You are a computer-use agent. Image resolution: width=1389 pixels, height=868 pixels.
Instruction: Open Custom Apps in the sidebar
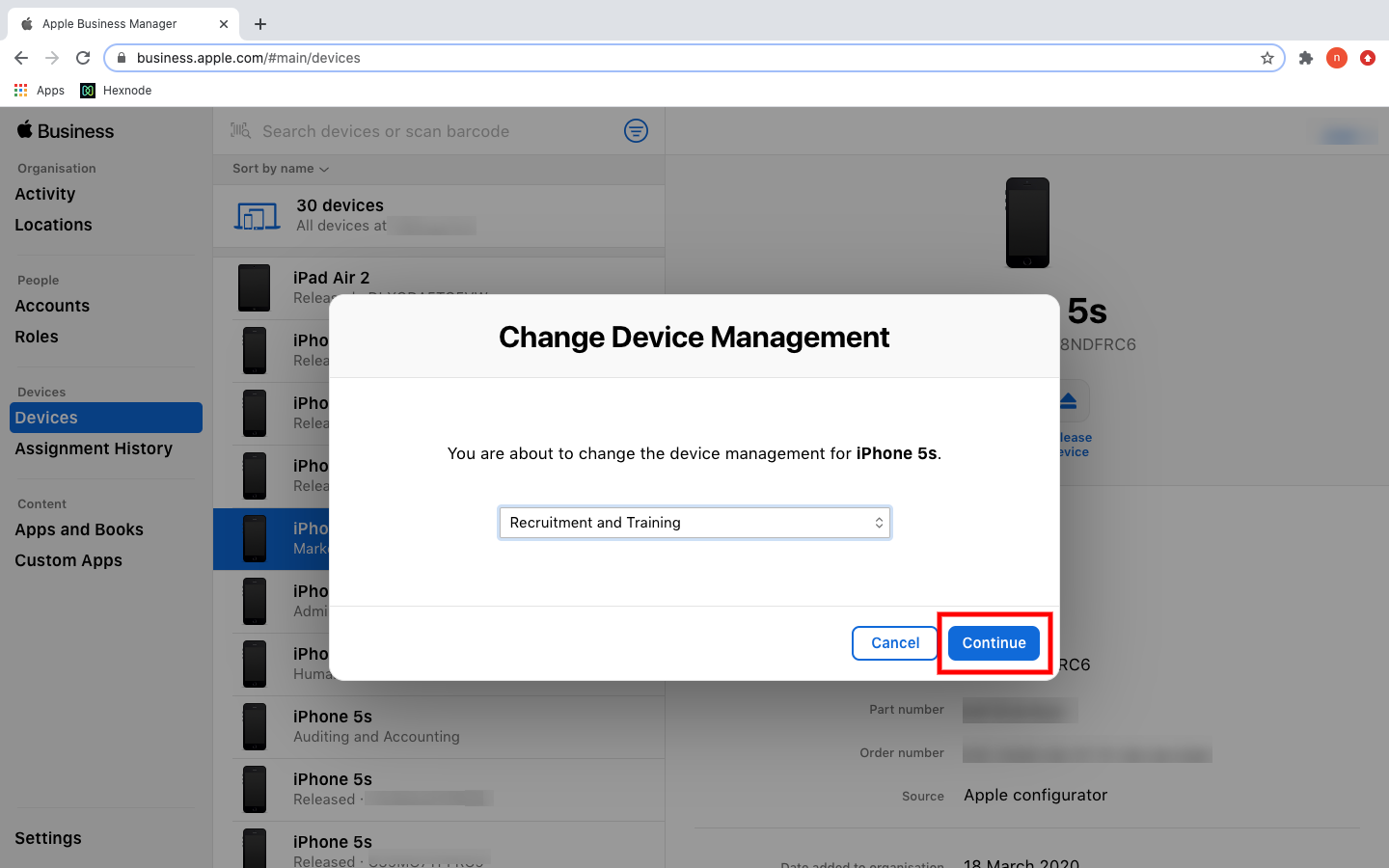(68, 560)
